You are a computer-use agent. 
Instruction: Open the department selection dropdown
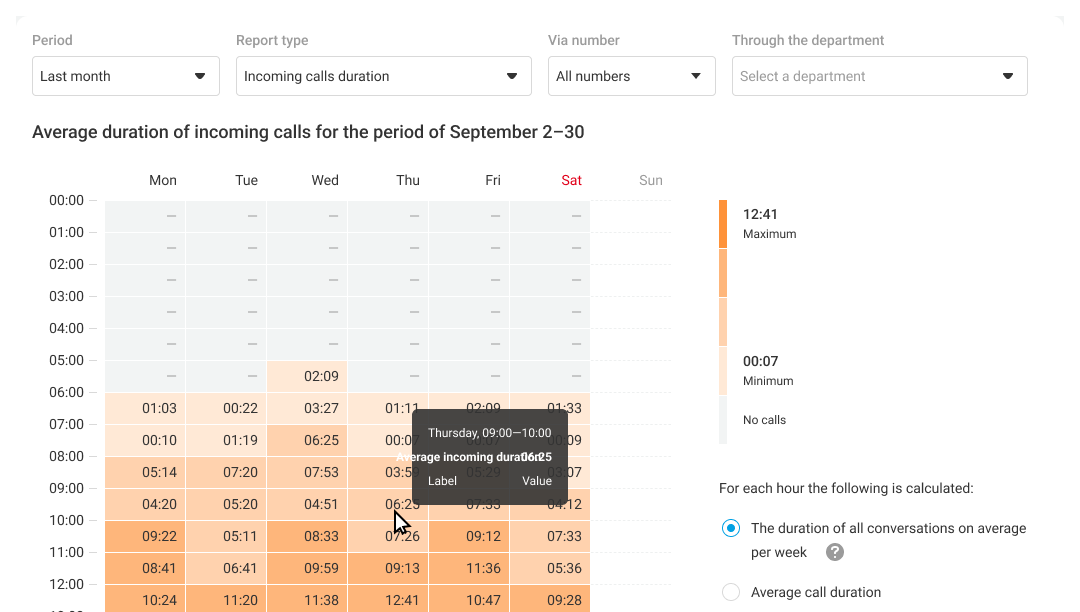click(880, 76)
